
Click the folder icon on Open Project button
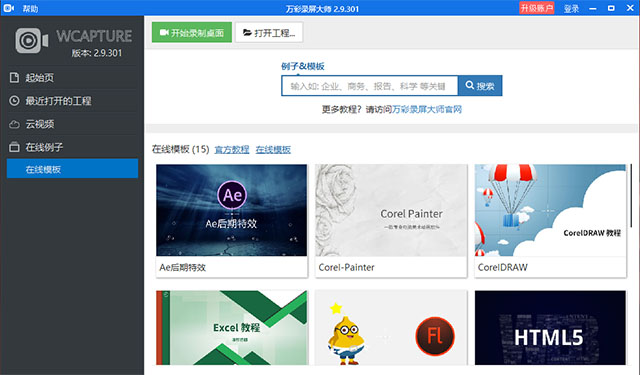[247, 32]
